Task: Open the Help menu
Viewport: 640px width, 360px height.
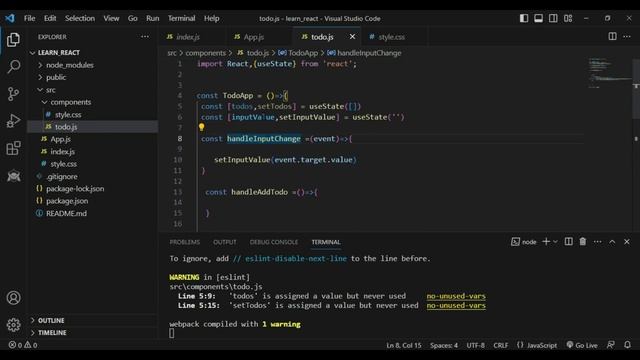Action: (x=211, y=18)
